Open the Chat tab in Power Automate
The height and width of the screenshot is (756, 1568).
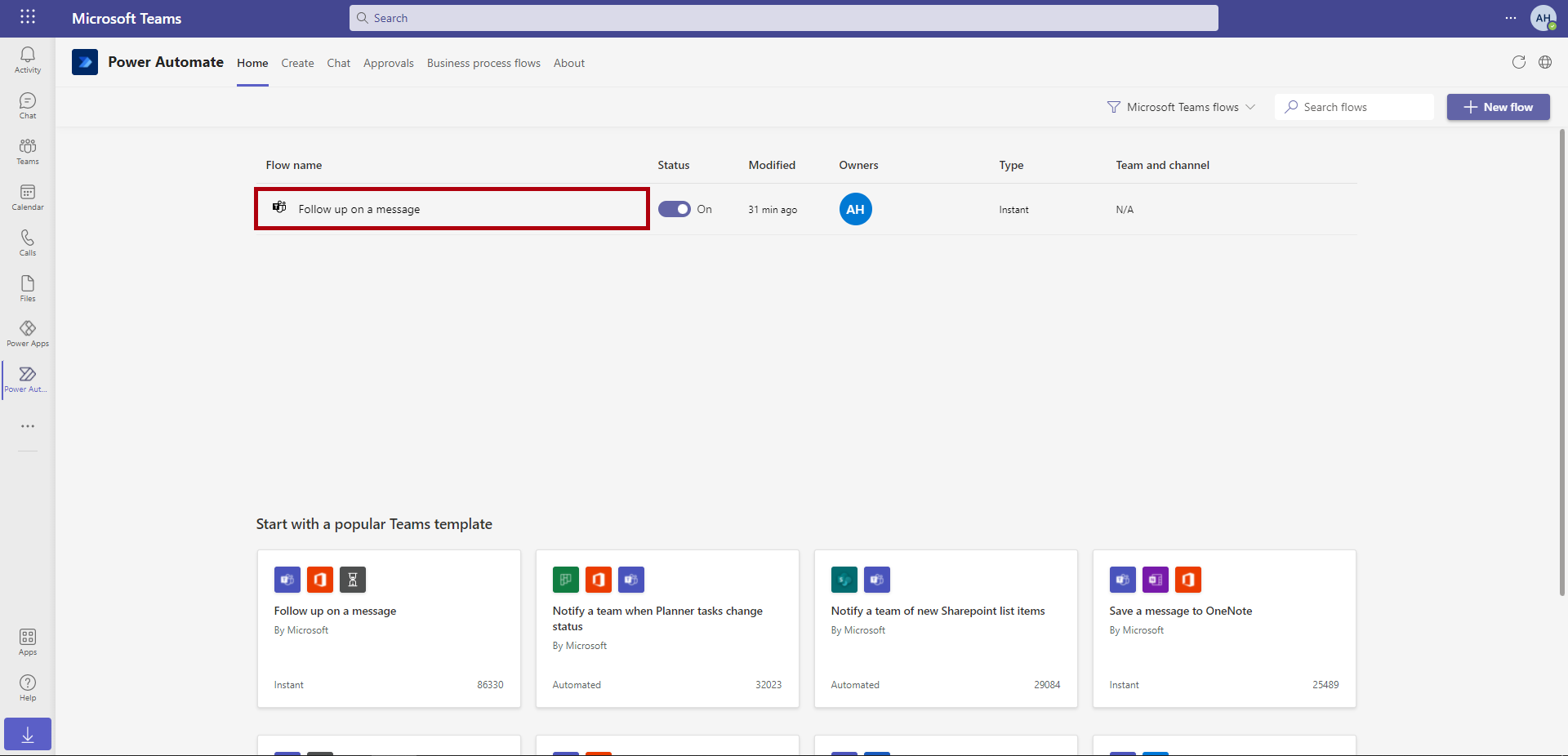point(339,63)
